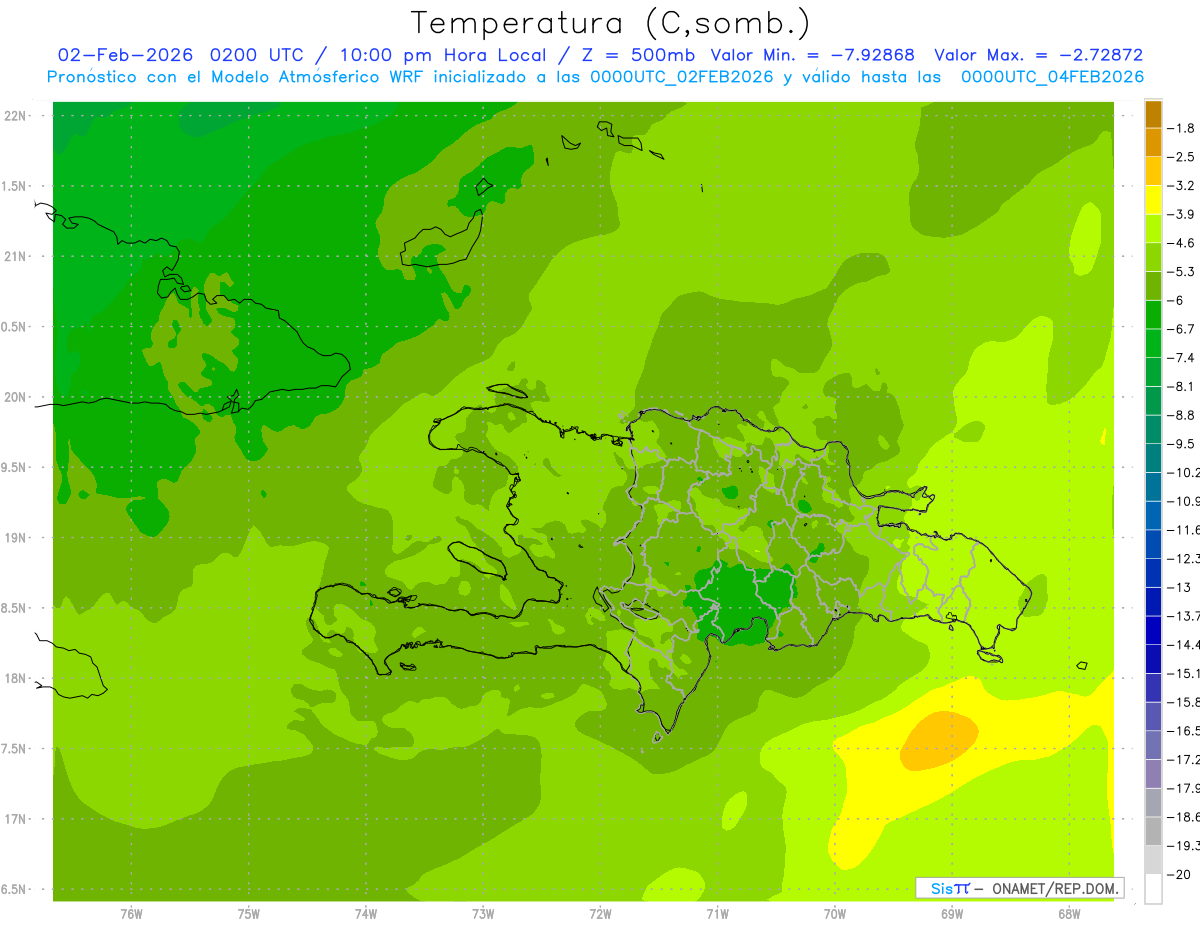Pick the orange swatch between -1.8 and -2.5
The width and height of the screenshot is (1200, 927).
tap(1153, 143)
